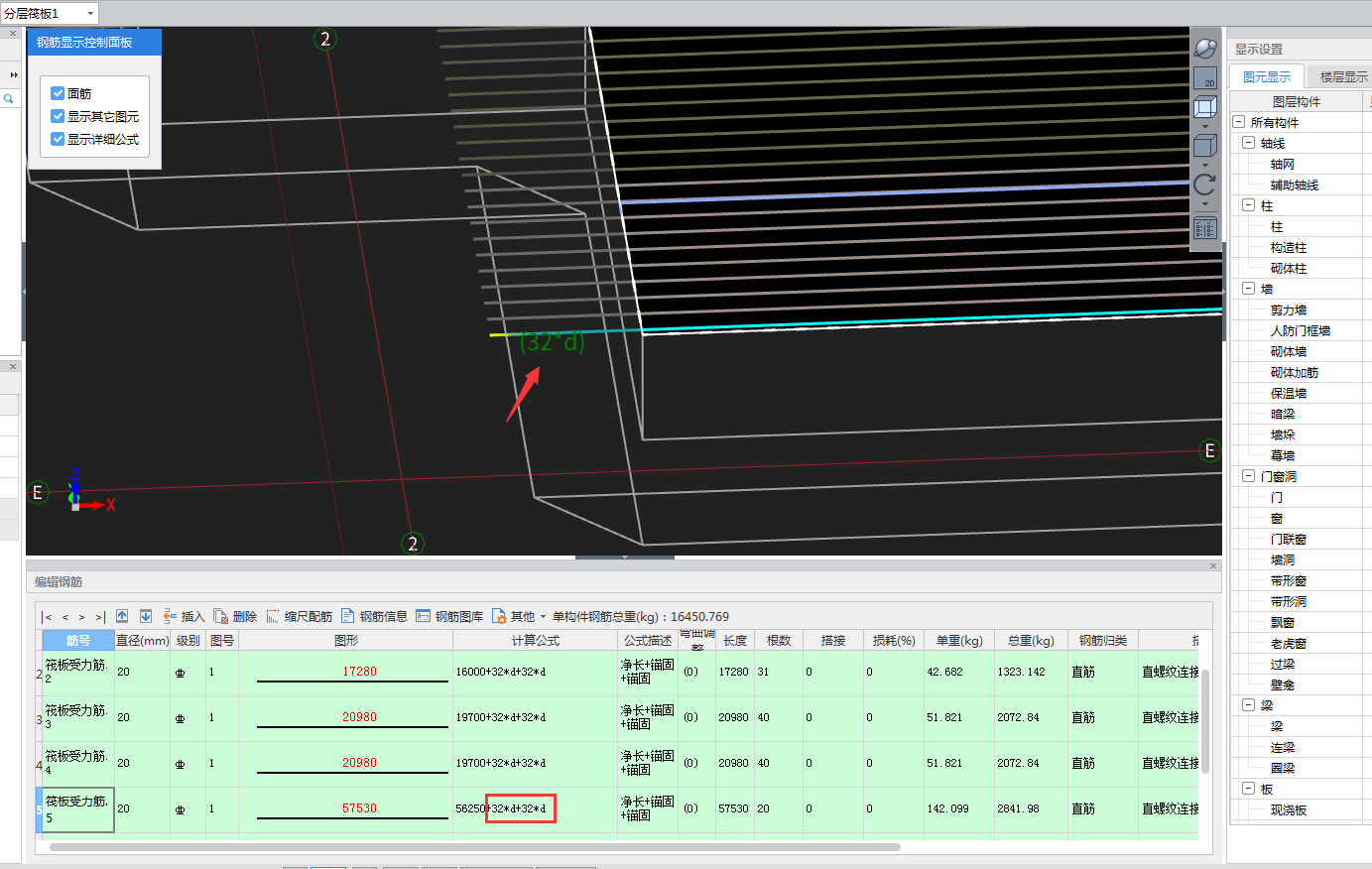Select the 构造柱 tree item
The image size is (1372, 869).
[1288, 247]
